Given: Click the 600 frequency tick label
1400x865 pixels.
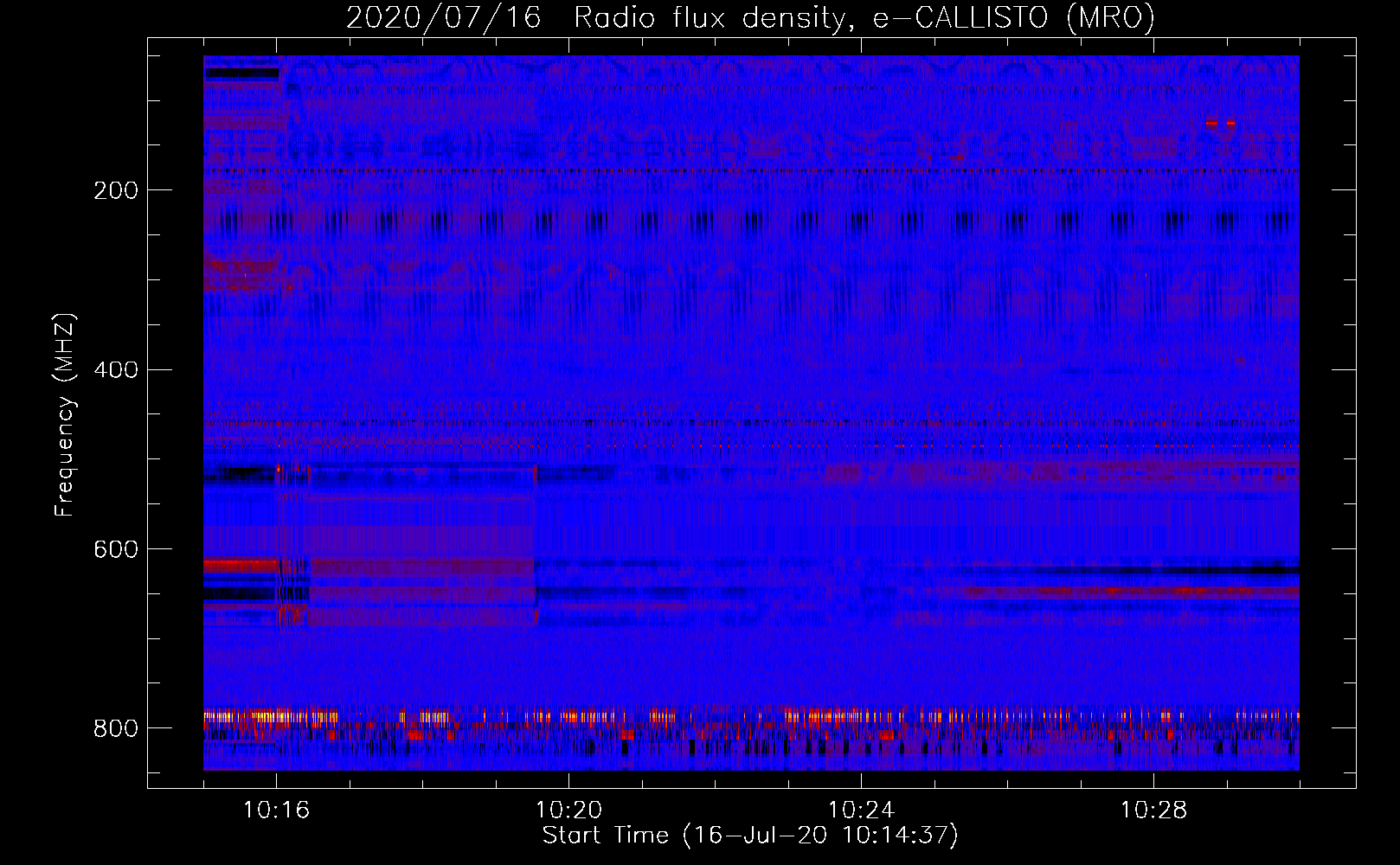Looking at the screenshot, I should [x=115, y=549].
